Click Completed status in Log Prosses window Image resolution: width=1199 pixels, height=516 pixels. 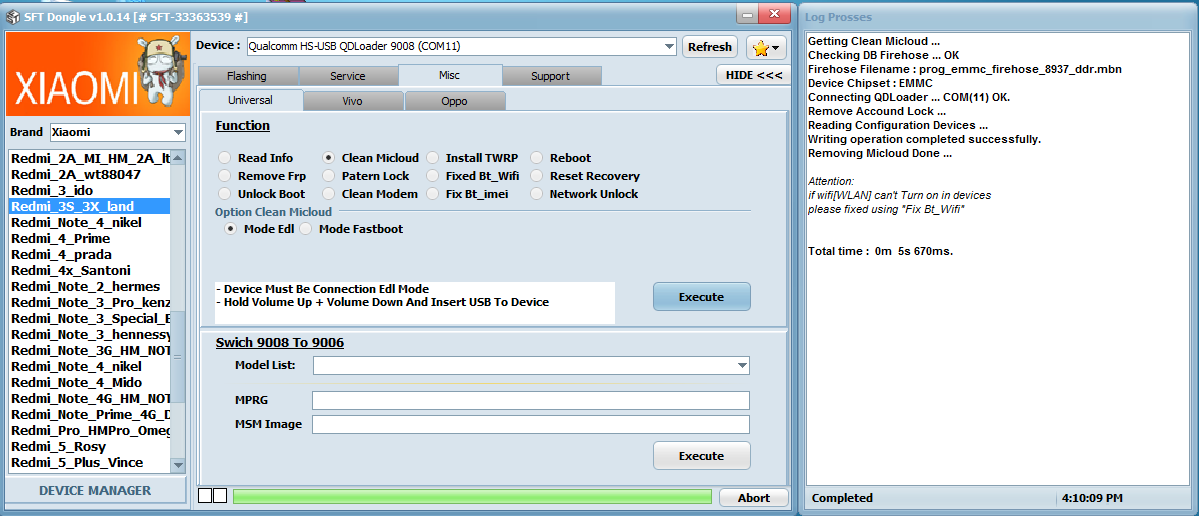pyautogui.click(x=842, y=498)
